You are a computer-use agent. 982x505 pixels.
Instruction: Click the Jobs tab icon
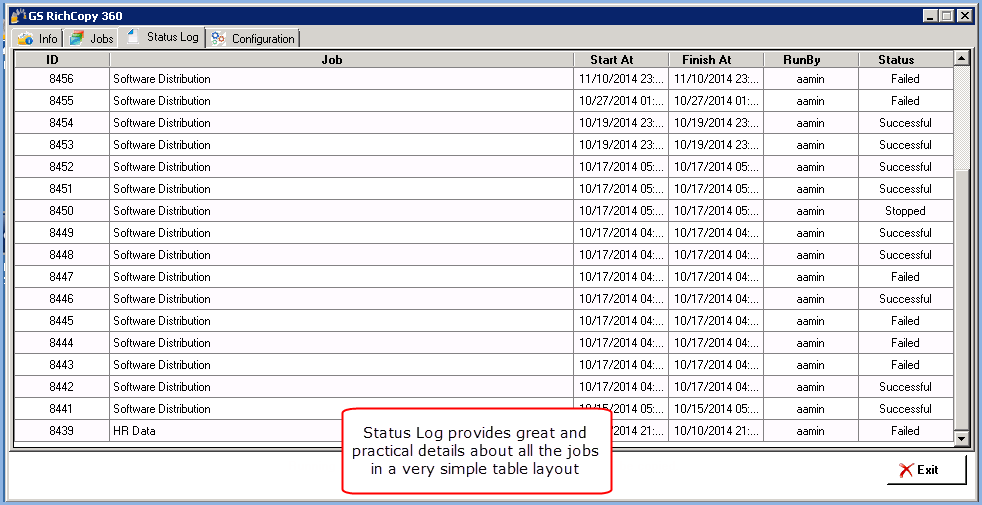(76, 39)
